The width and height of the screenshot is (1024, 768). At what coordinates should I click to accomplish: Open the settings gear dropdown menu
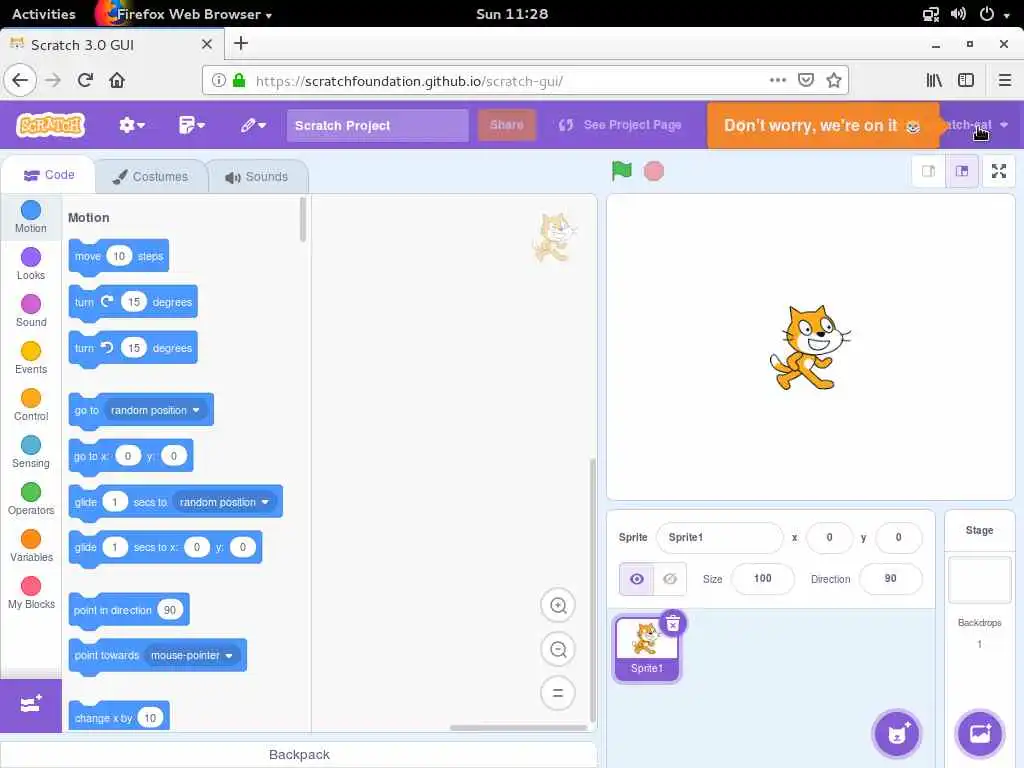pos(131,125)
